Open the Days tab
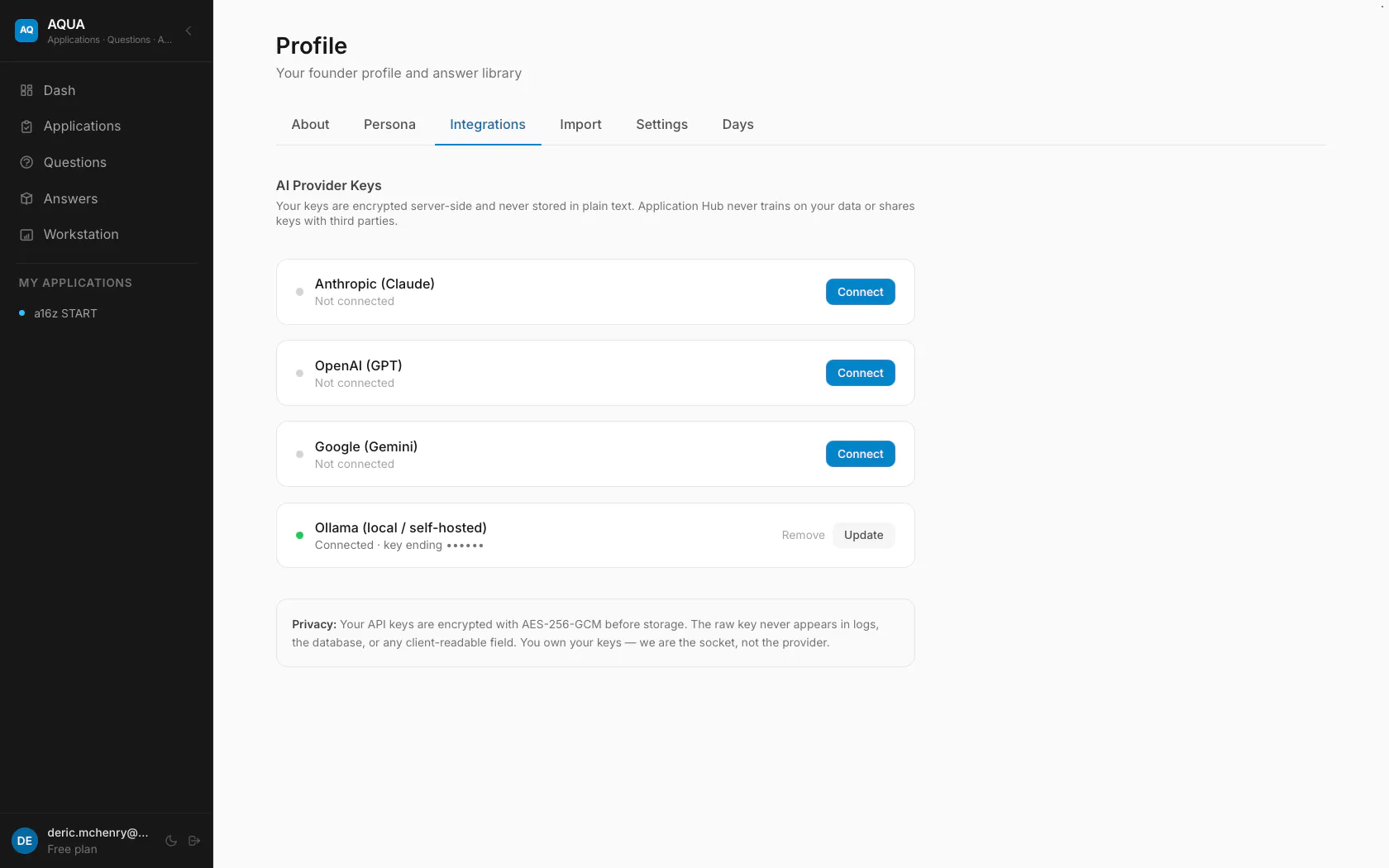The height and width of the screenshot is (868, 1389). (737, 124)
